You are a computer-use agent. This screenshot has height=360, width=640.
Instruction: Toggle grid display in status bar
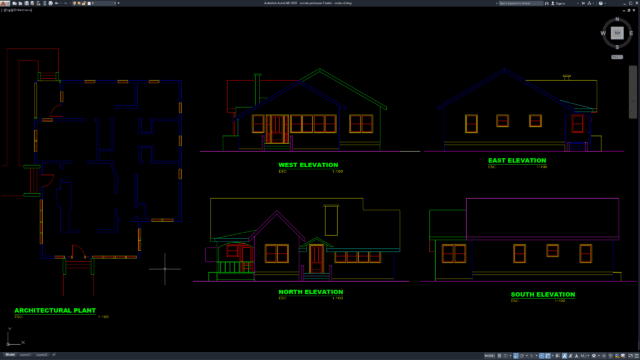(499, 356)
